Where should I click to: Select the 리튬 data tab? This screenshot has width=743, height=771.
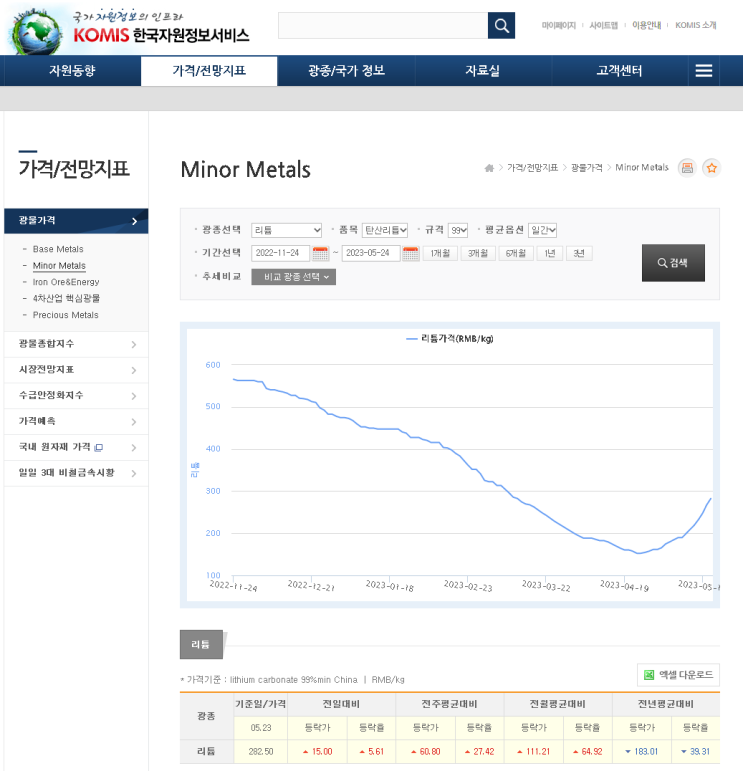[201, 644]
